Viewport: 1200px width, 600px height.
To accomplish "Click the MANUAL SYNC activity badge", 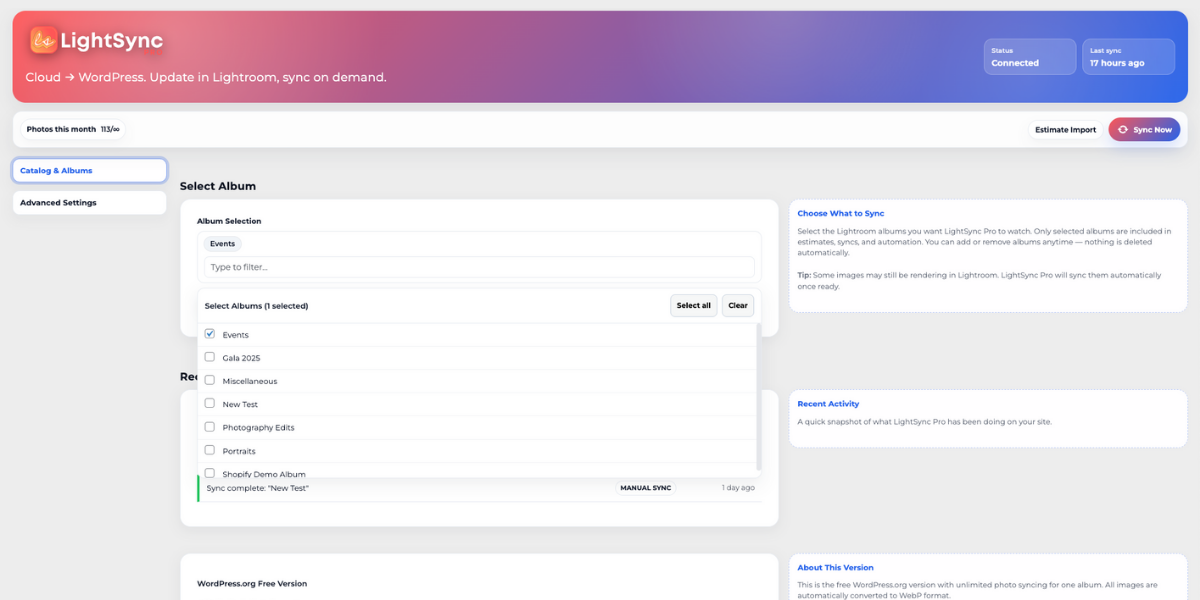I will tap(645, 488).
